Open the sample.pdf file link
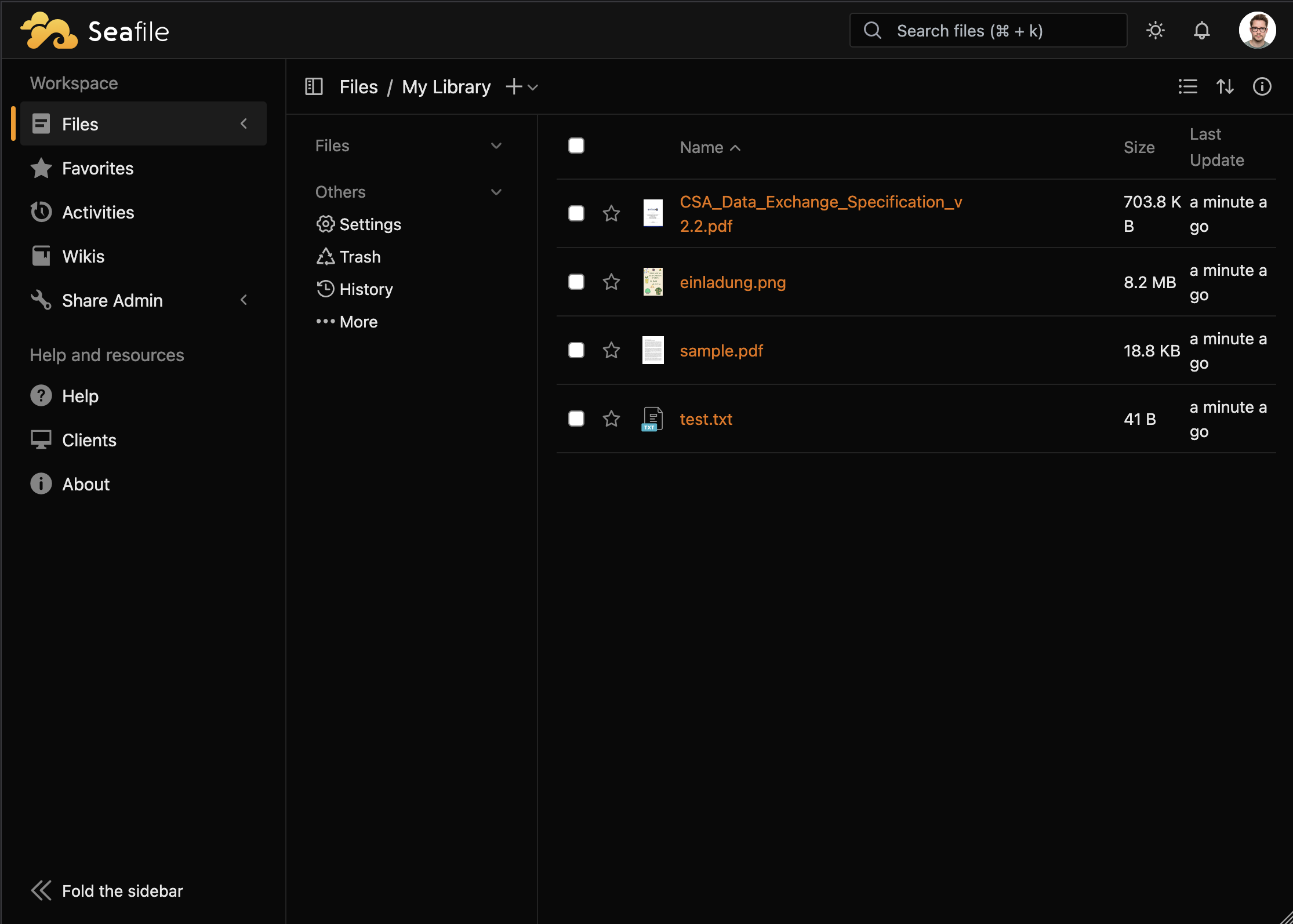1293x924 pixels. (721, 351)
